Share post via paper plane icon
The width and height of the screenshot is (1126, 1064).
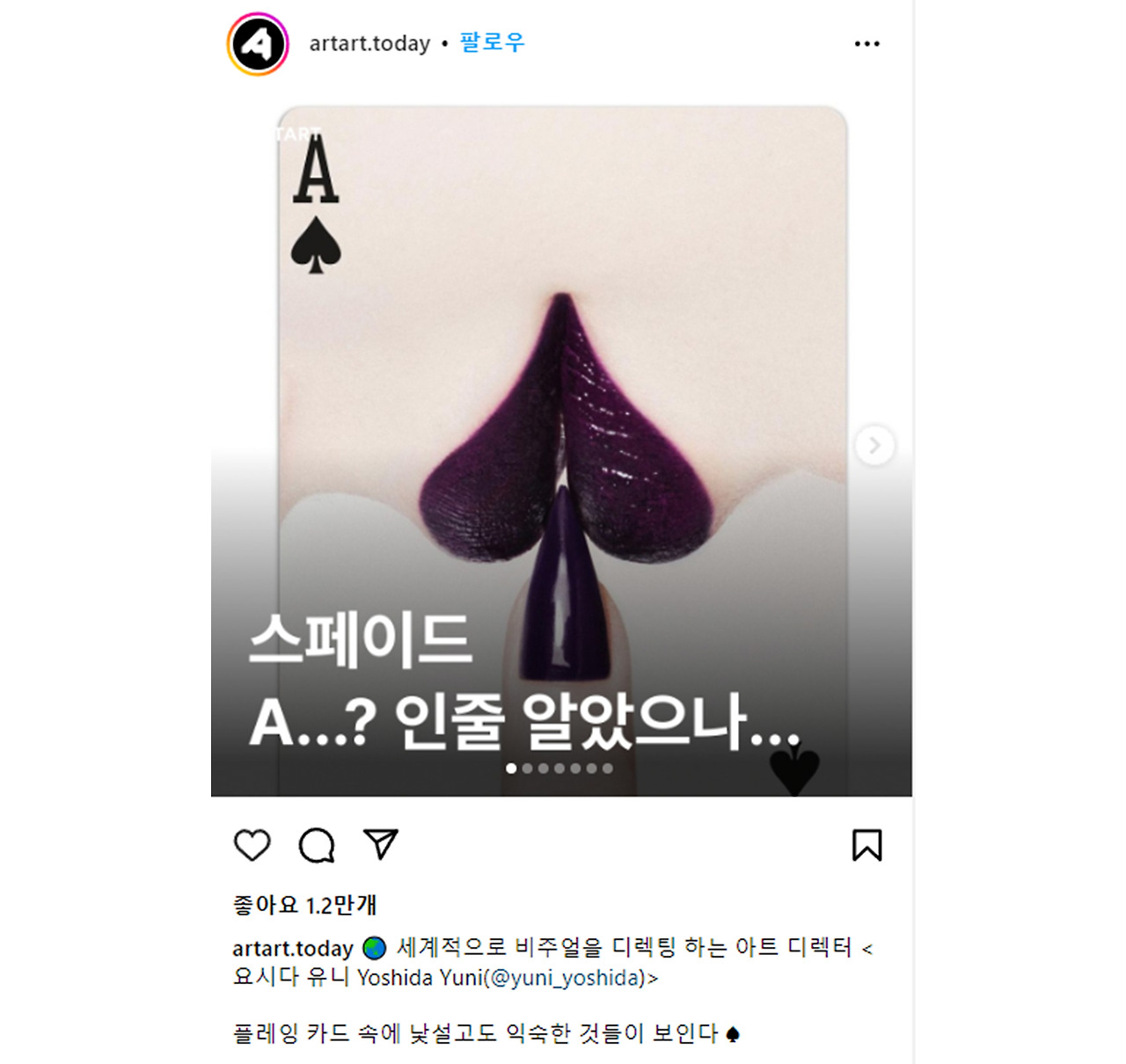coord(381,844)
